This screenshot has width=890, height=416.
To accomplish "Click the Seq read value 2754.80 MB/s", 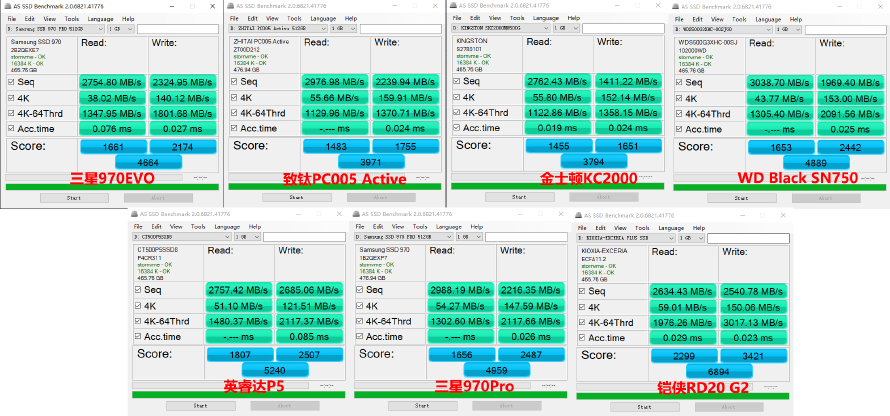I will tap(112, 83).
